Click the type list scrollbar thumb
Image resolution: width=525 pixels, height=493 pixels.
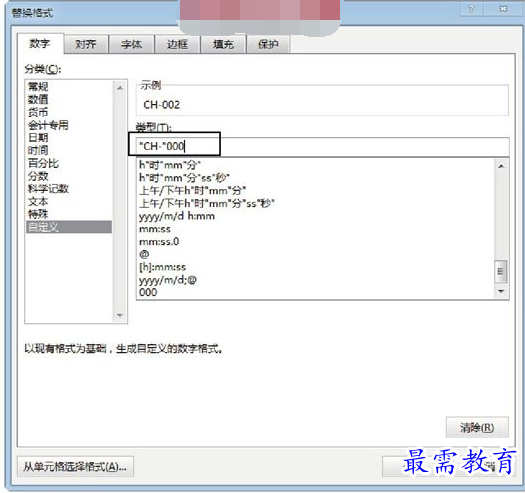(x=501, y=271)
